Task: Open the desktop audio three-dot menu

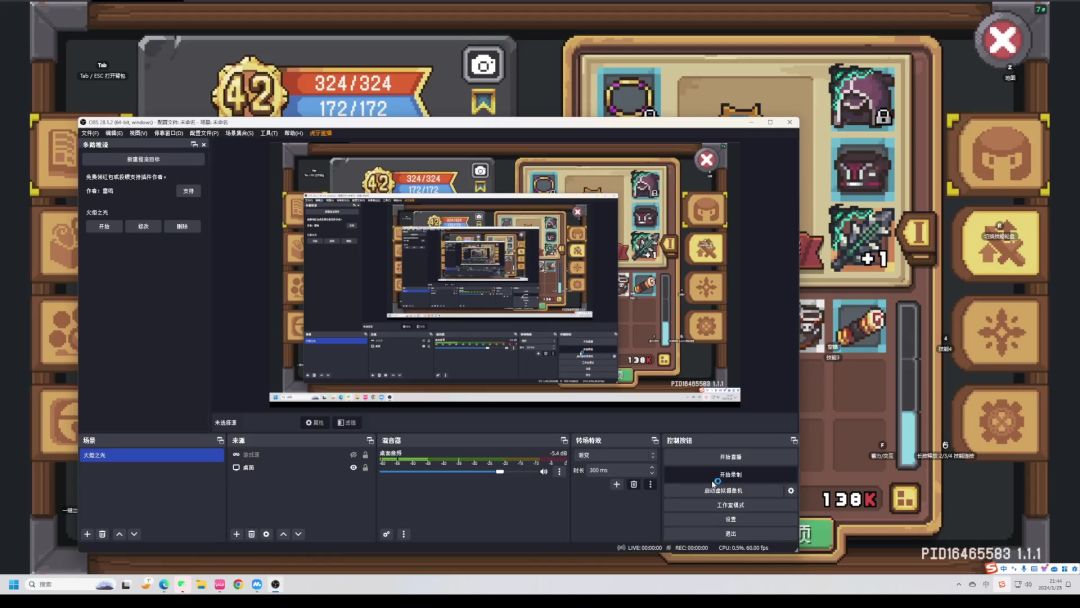Action: (x=559, y=471)
